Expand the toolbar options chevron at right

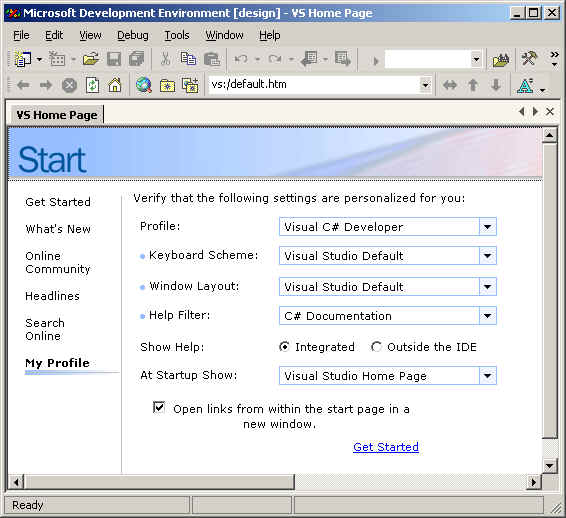[x=554, y=58]
